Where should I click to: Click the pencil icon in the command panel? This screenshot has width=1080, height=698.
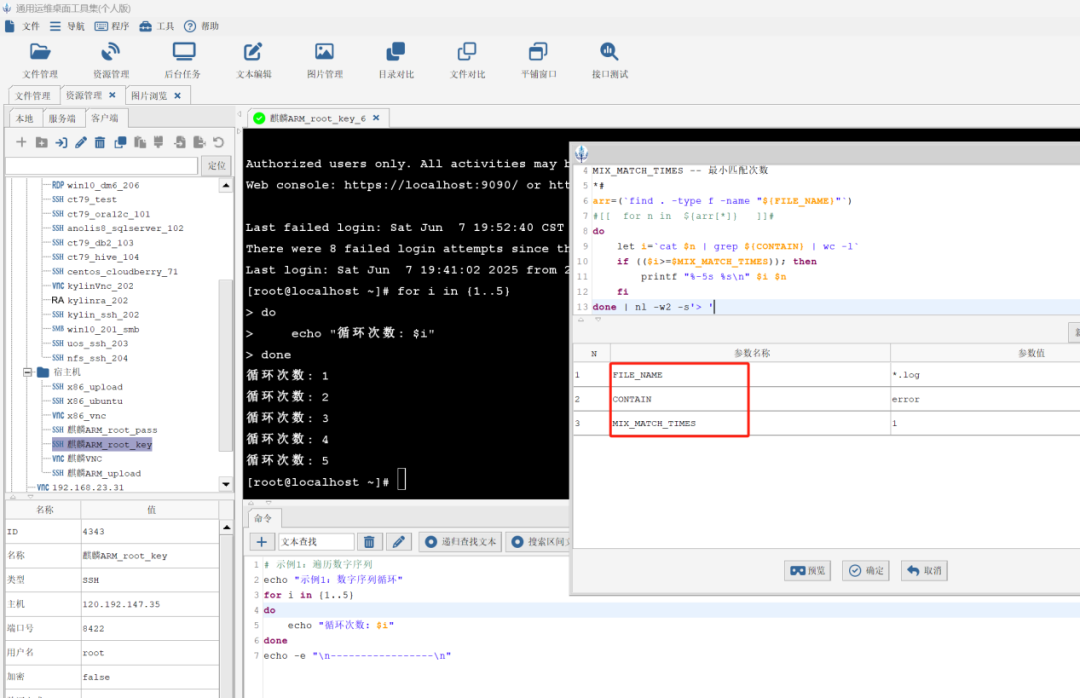398,542
